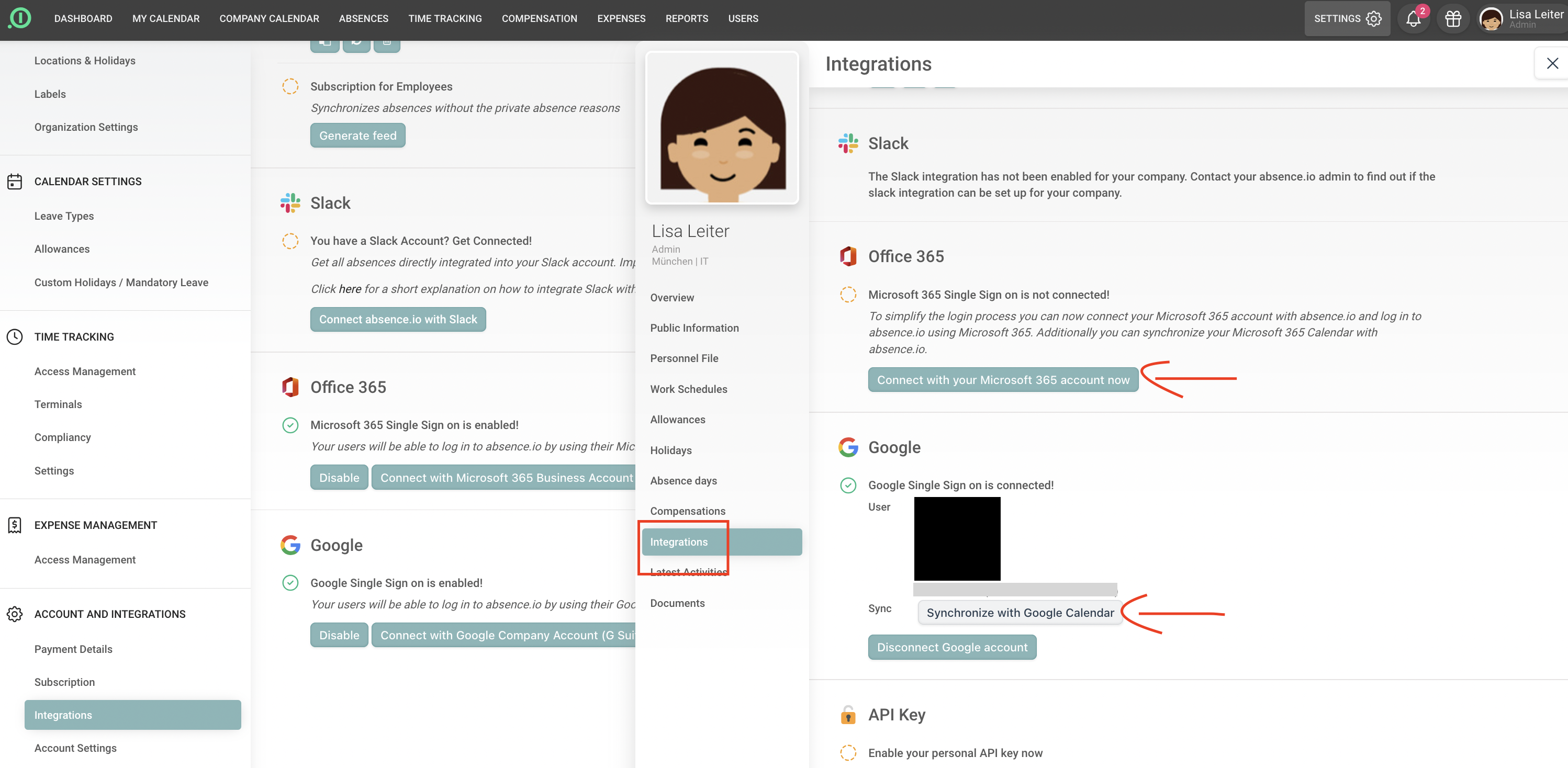Click the Office 365 logo in settings page
Viewport: 1568px width, 768px height.
coord(290,387)
